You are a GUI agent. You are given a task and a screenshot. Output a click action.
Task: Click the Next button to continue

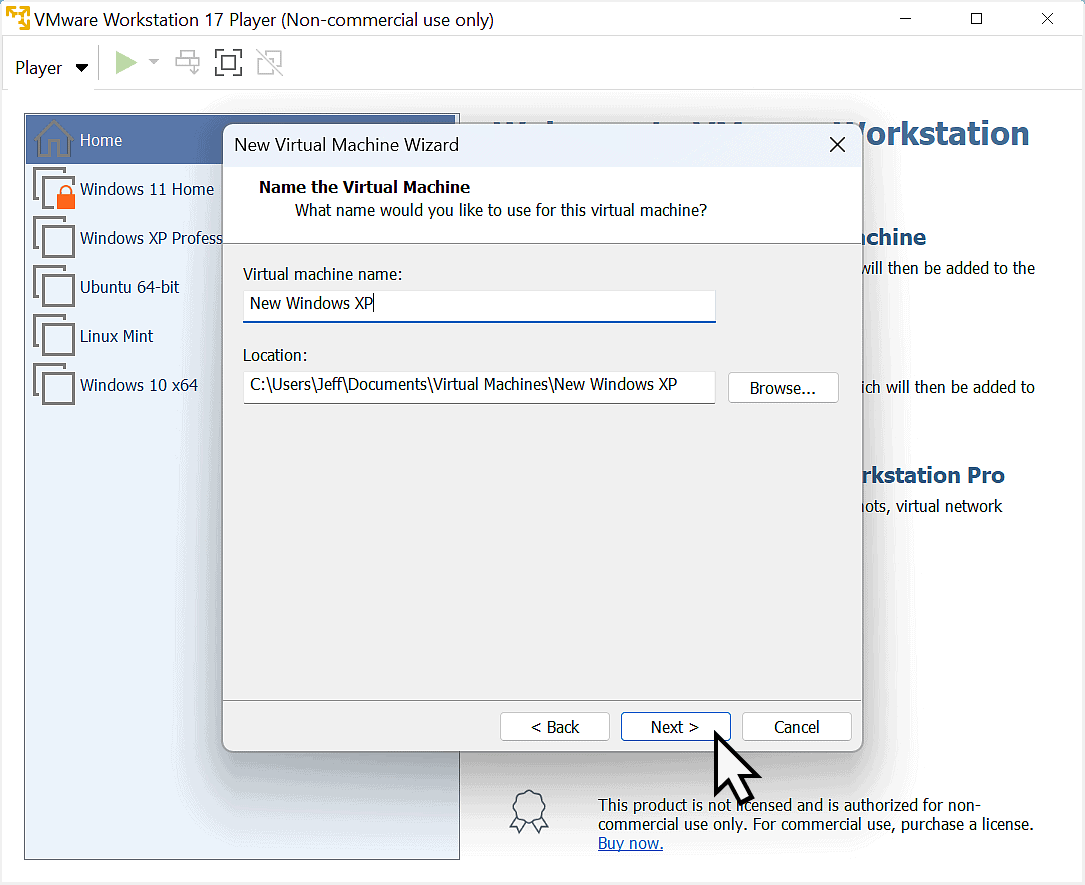pyautogui.click(x=675, y=726)
